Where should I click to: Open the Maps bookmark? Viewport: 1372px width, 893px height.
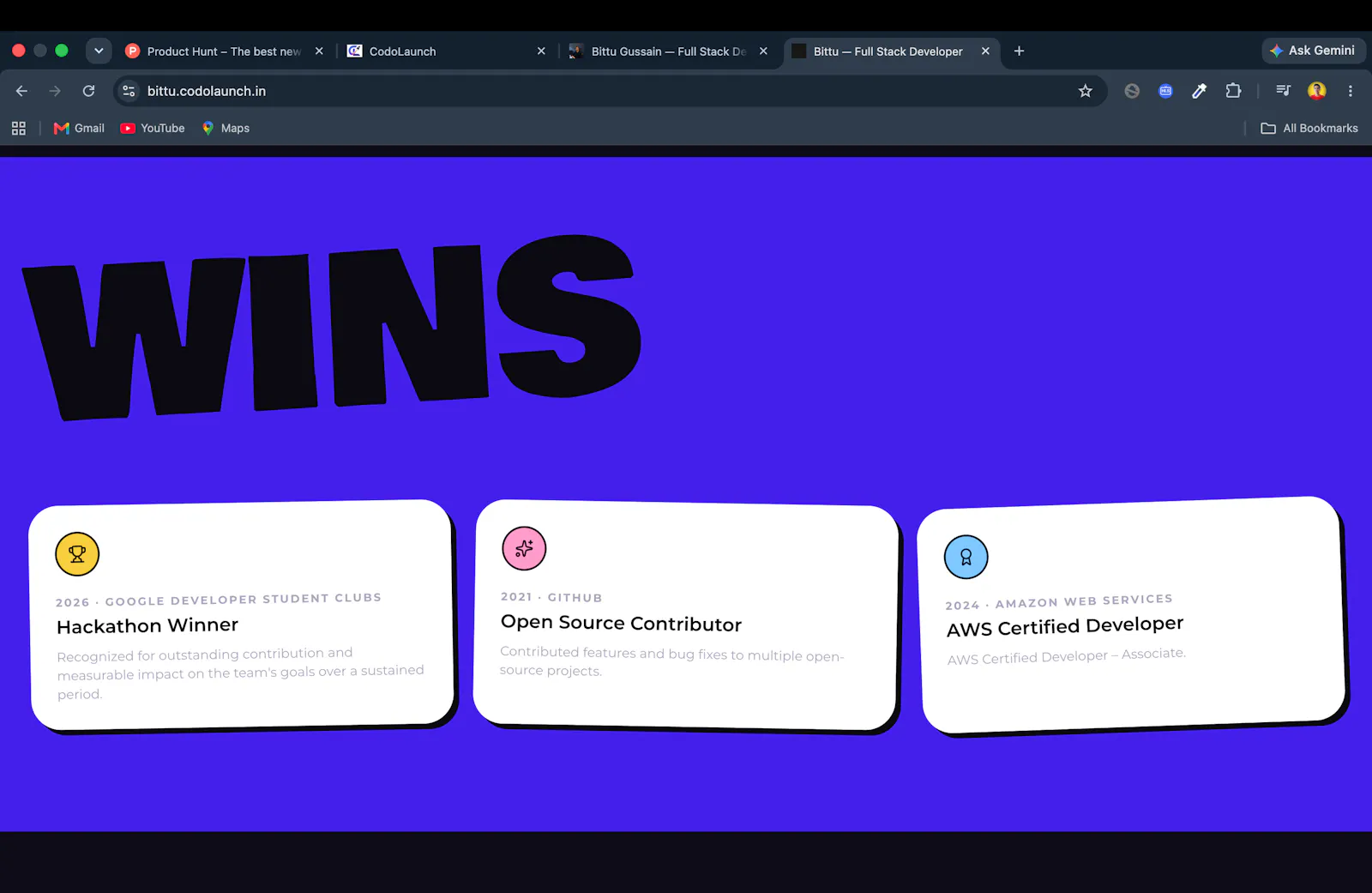coord(226,128)
